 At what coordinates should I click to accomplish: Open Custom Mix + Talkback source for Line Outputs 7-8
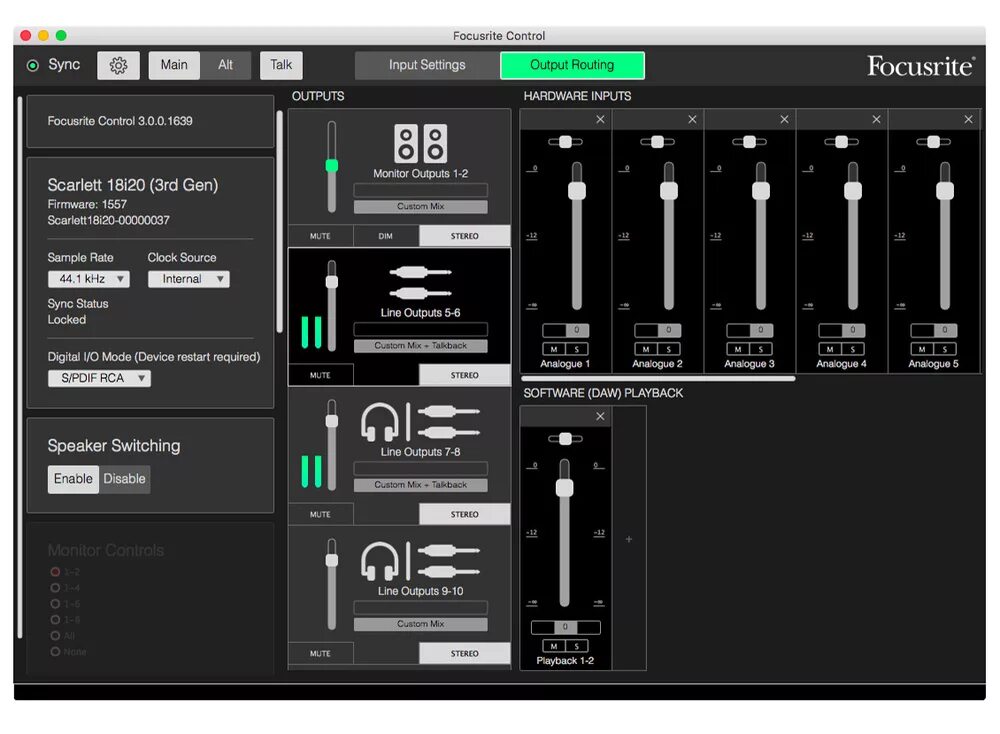click(420, 485)
